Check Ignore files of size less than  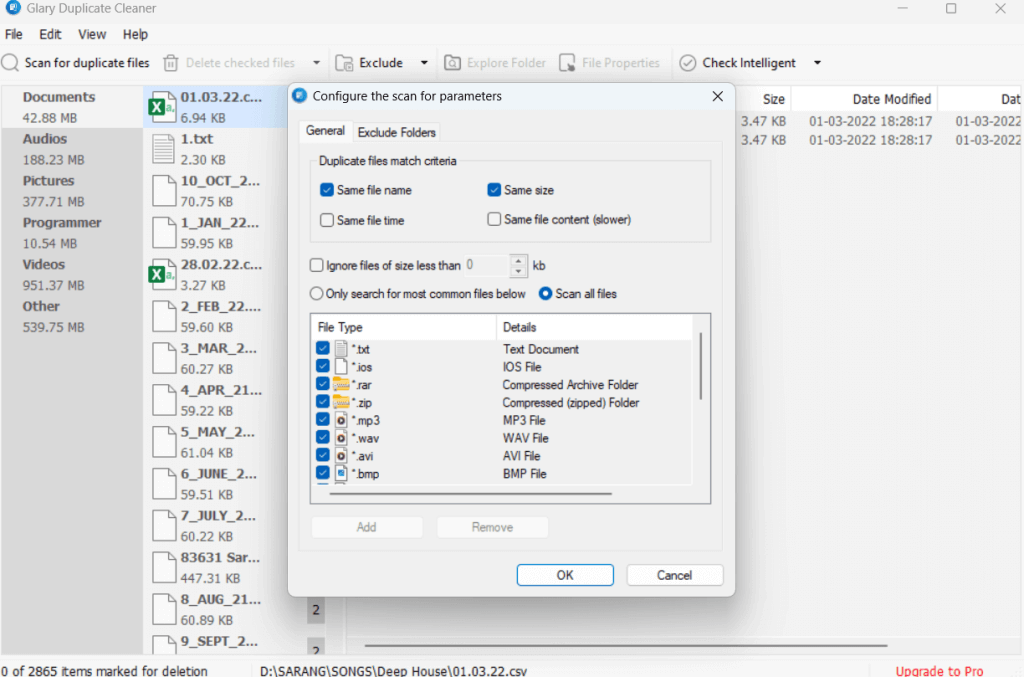(x=317, y=265)
